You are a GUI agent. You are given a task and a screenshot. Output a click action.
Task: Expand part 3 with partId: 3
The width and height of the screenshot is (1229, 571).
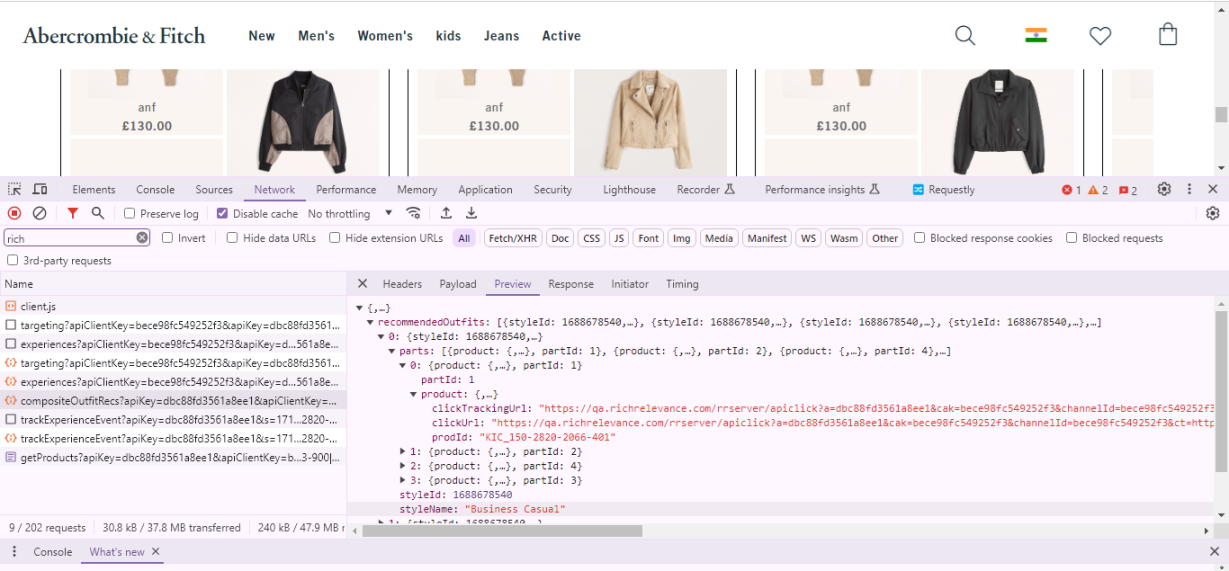click(403, 480)
